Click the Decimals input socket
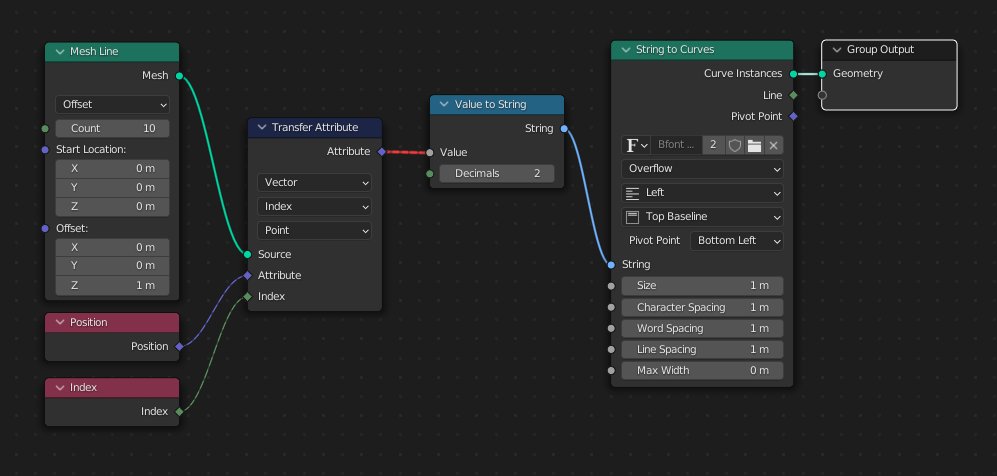 click(430, 173)
